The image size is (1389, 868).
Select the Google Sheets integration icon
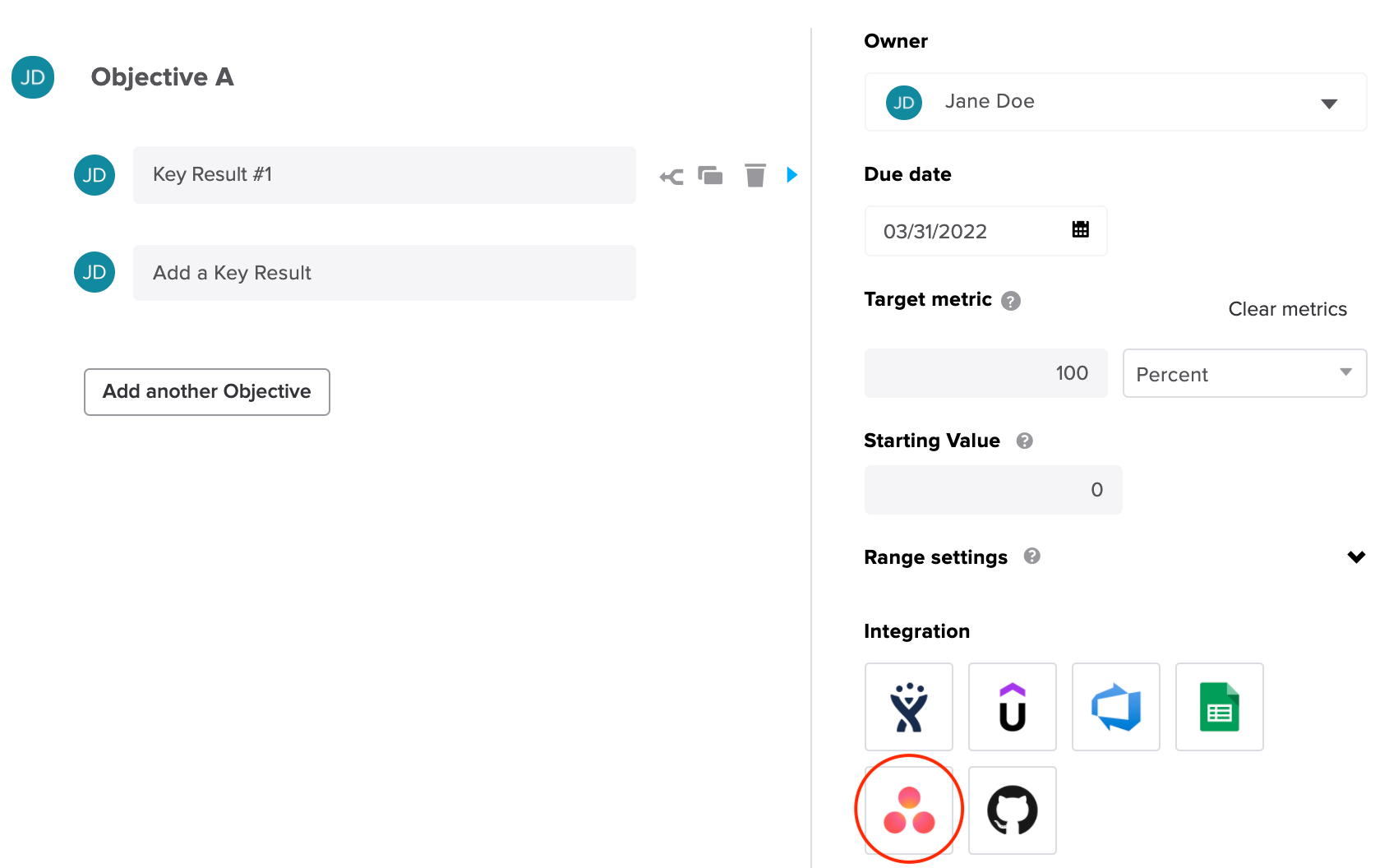(1220, 707)
